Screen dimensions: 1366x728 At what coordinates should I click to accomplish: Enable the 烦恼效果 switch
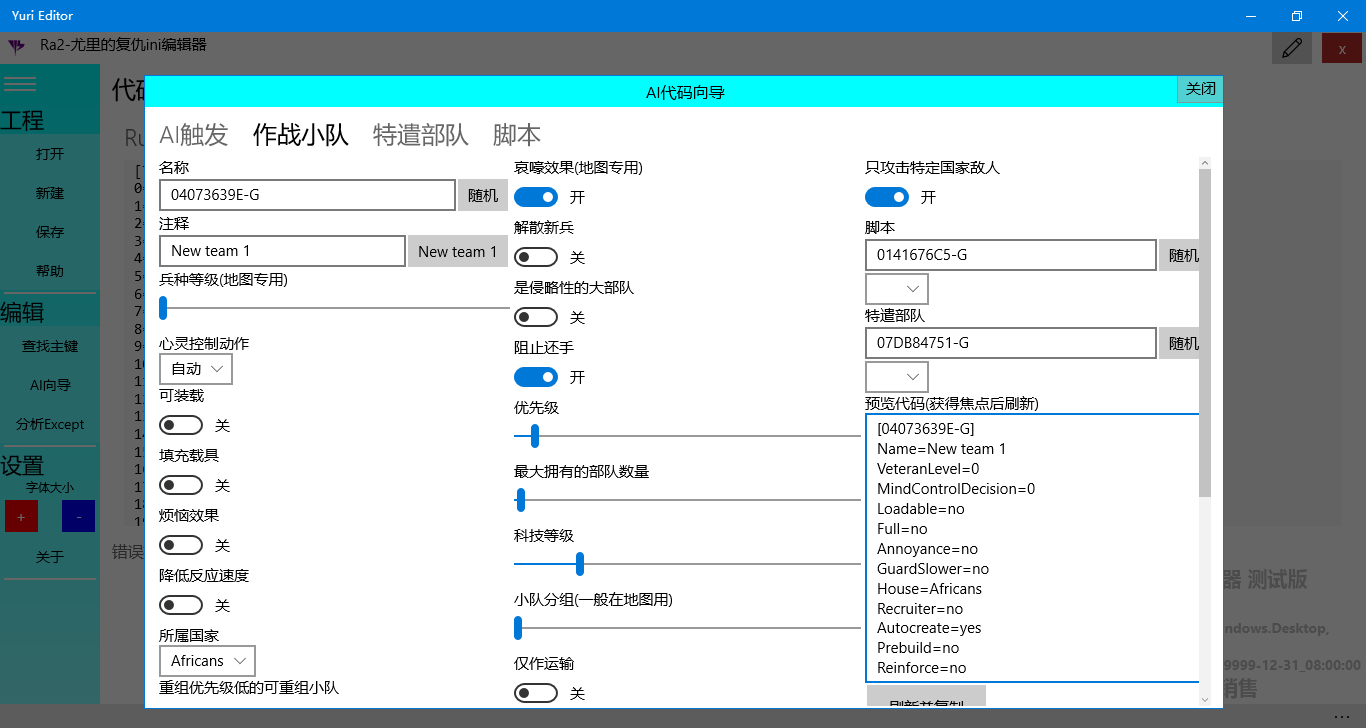tap(181, 546)
